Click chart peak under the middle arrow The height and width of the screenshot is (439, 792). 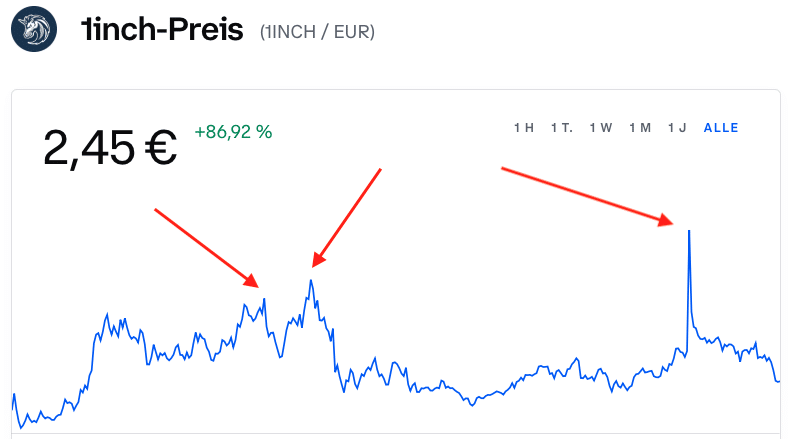pyautogui.click(x=311, y=280)
